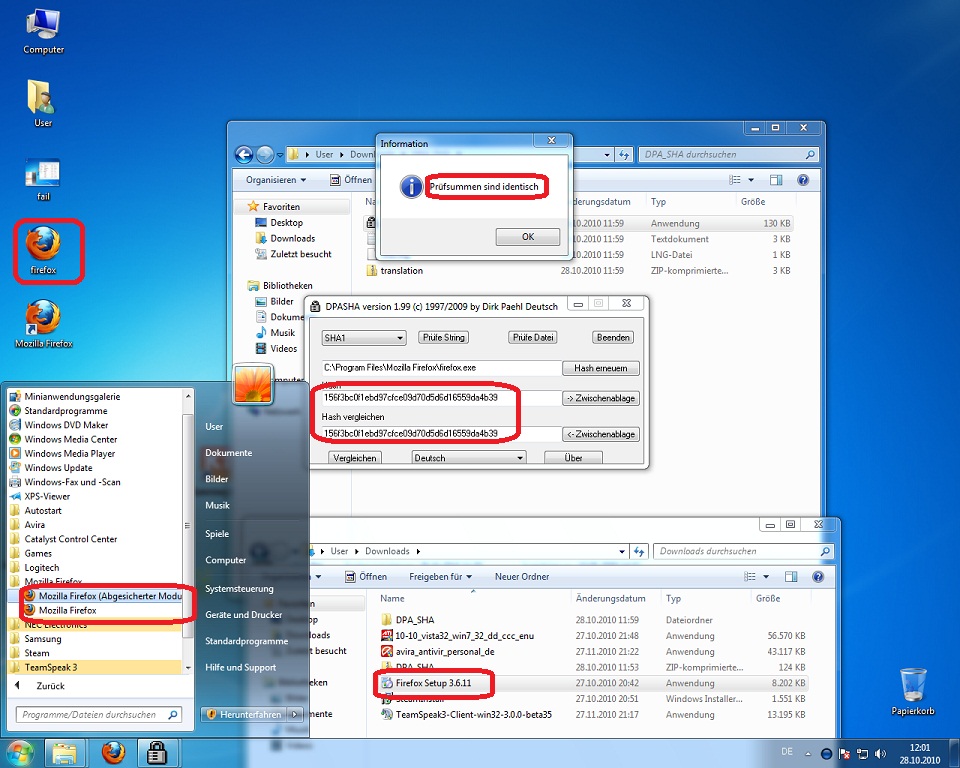Open Deutsch language dropdown in DPASHA
960x768 pixels.
[469, 457]
